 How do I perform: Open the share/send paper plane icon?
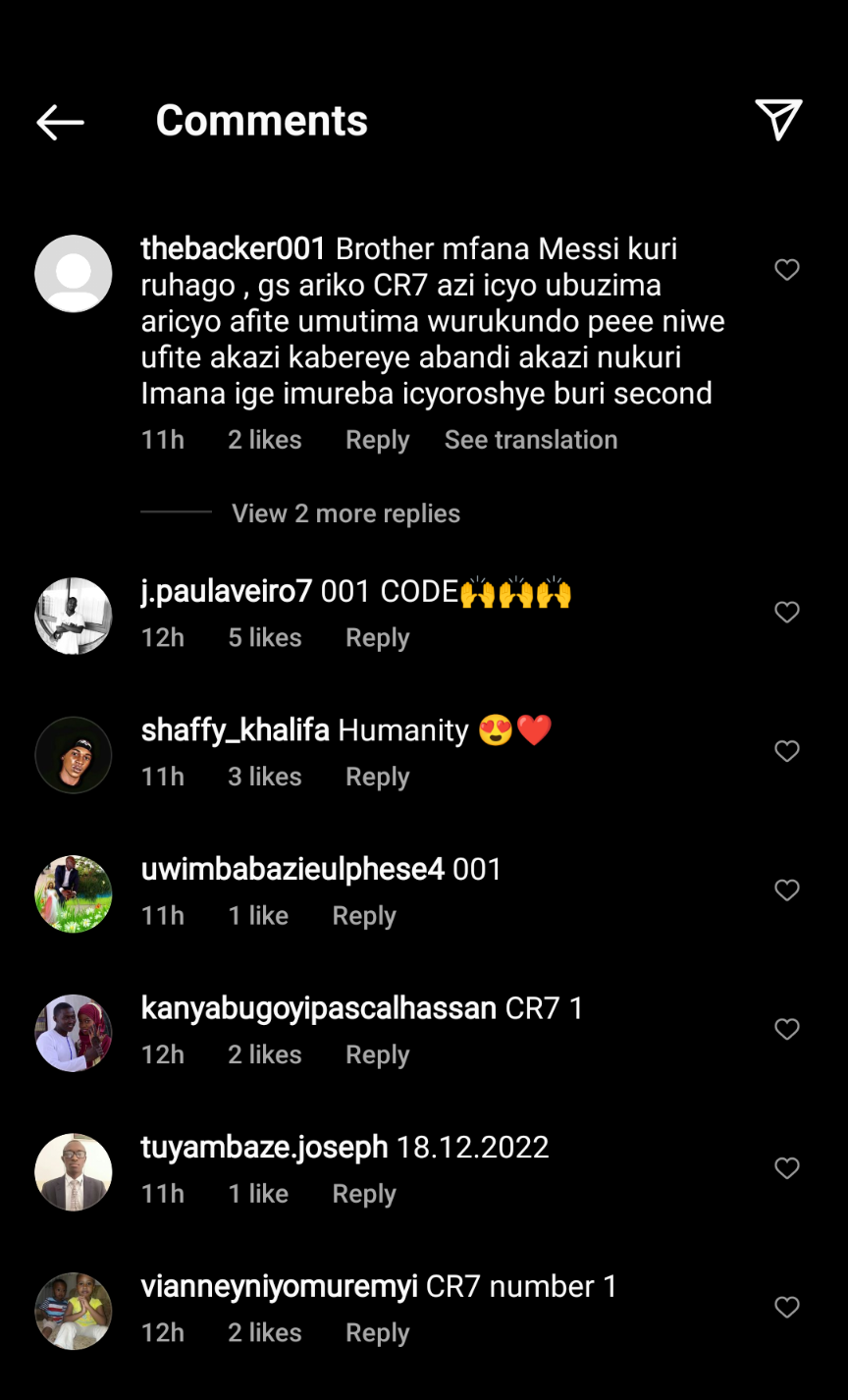point(778,120)
